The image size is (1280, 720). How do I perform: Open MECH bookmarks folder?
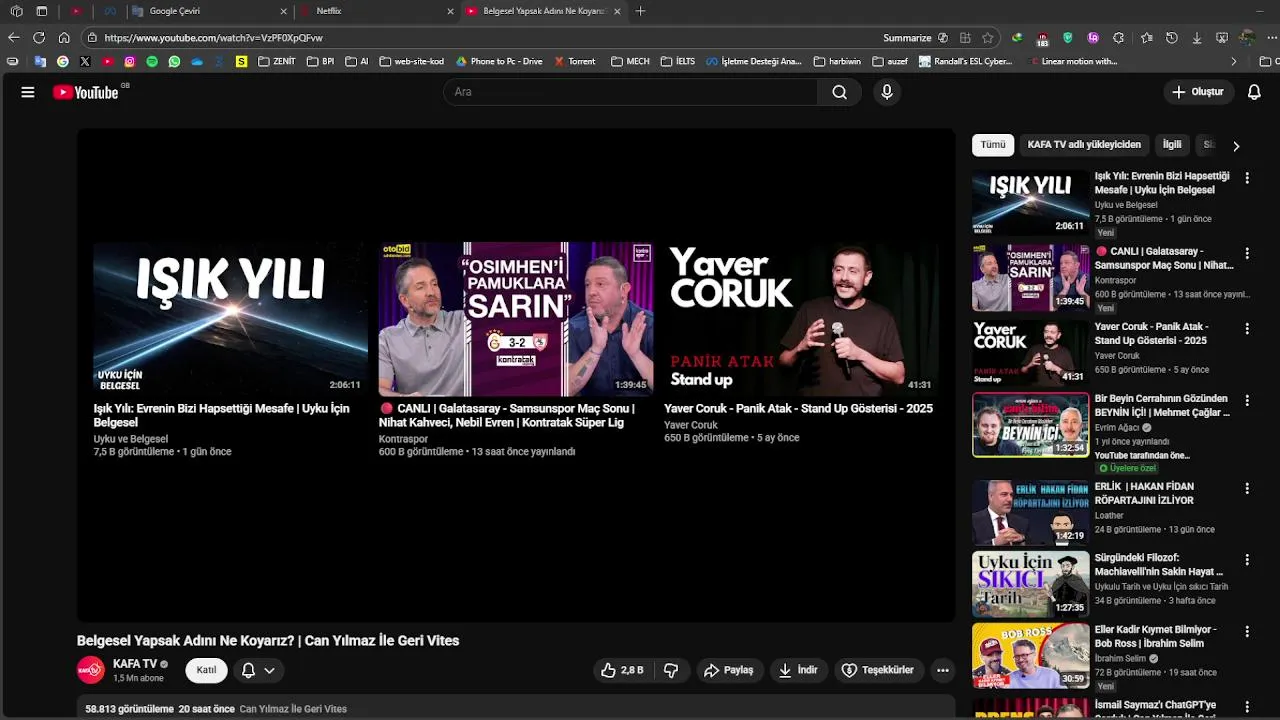pyautogui.click(x=630, y=61)
